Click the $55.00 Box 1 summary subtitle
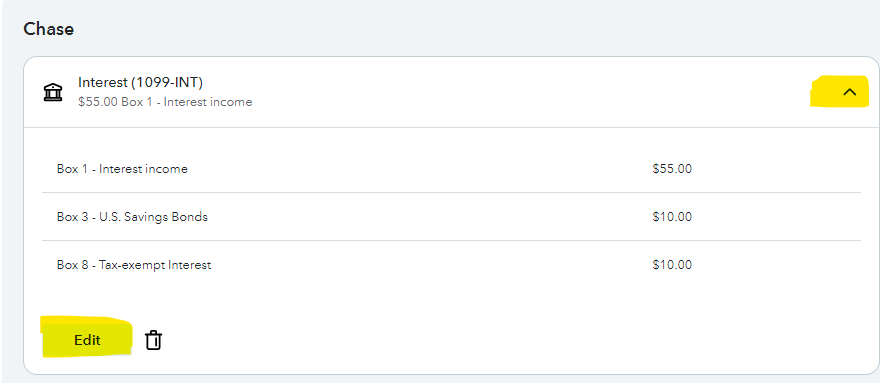 165,102
